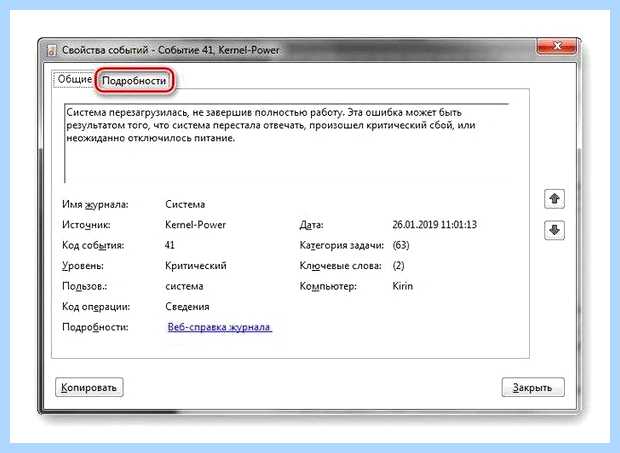Select the Общие tab
620x453 pixels.
tap(74, 79)
